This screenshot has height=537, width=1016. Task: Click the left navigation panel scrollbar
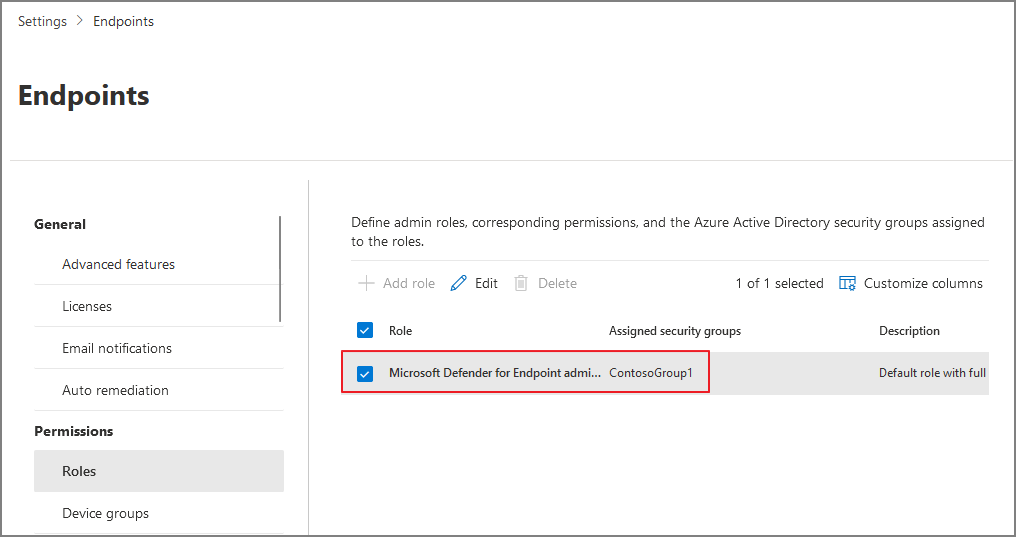pos(280,269)
